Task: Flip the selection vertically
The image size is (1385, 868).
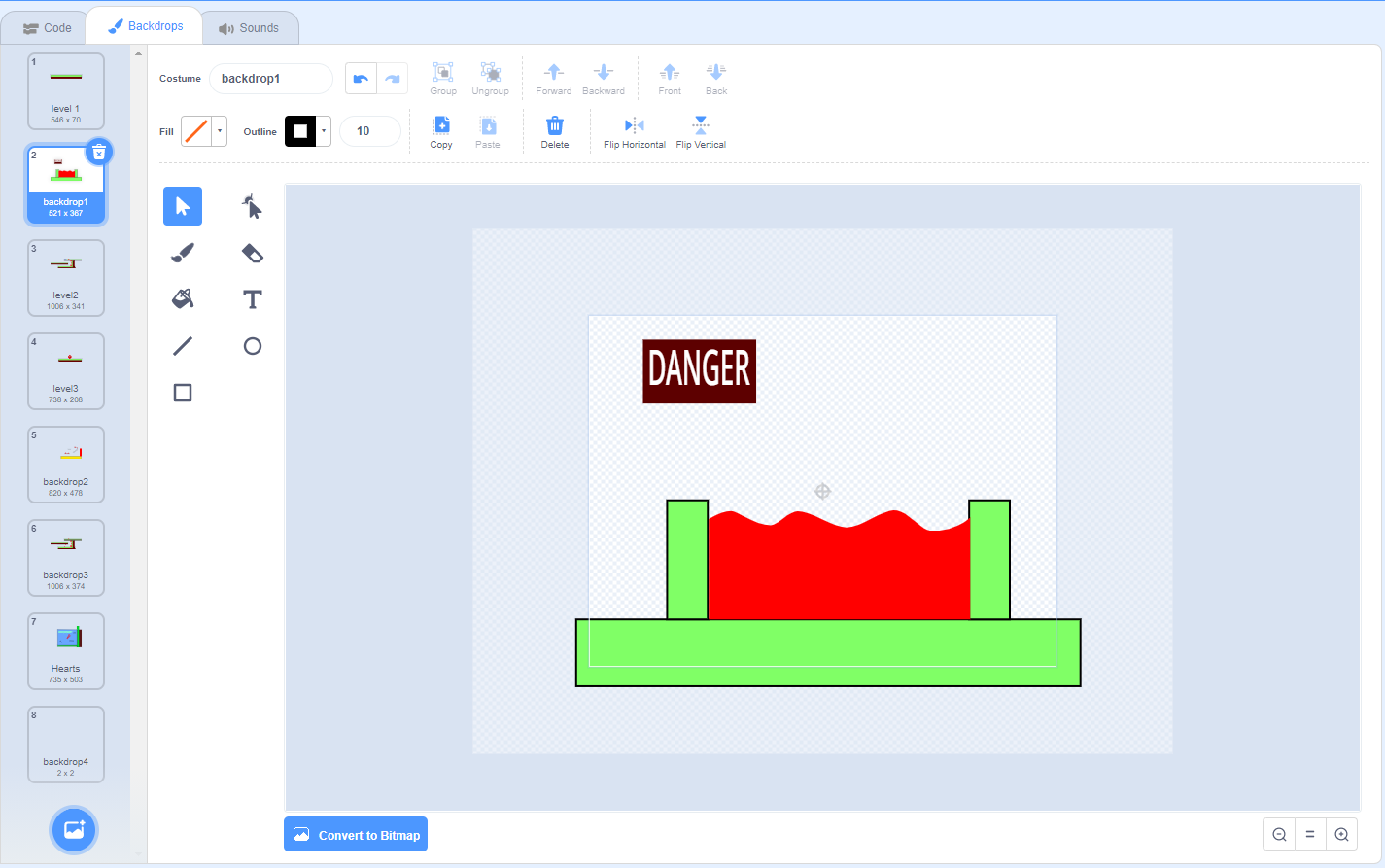Action: click(701, 132)
